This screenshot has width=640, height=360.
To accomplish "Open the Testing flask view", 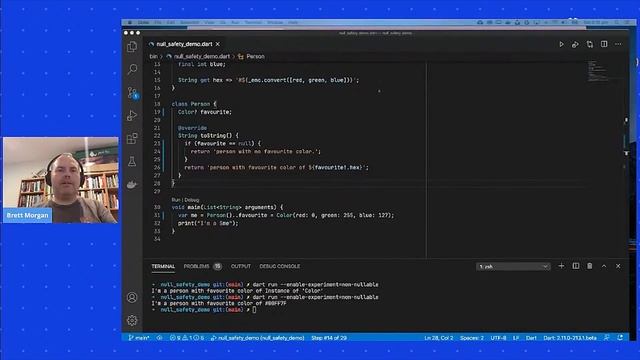I will pyautogui.click(x=132, y=162).
